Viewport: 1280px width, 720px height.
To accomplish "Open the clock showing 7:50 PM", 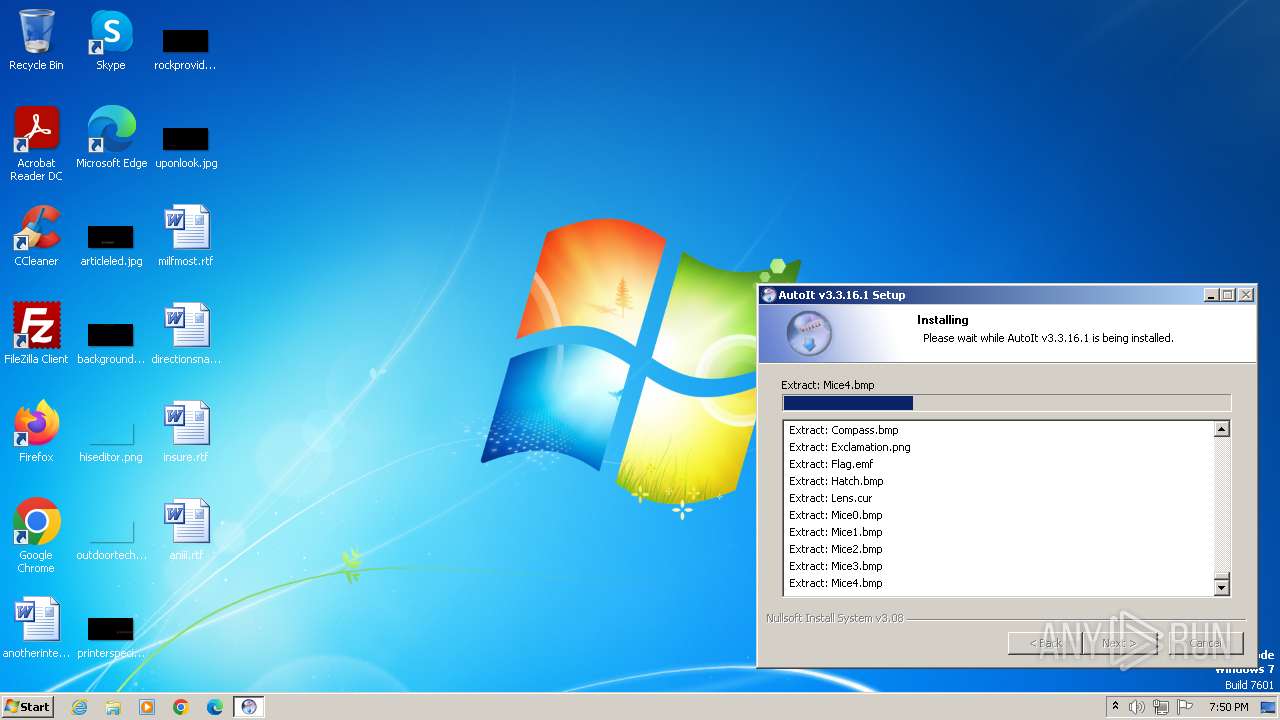I will point(1228,707).
